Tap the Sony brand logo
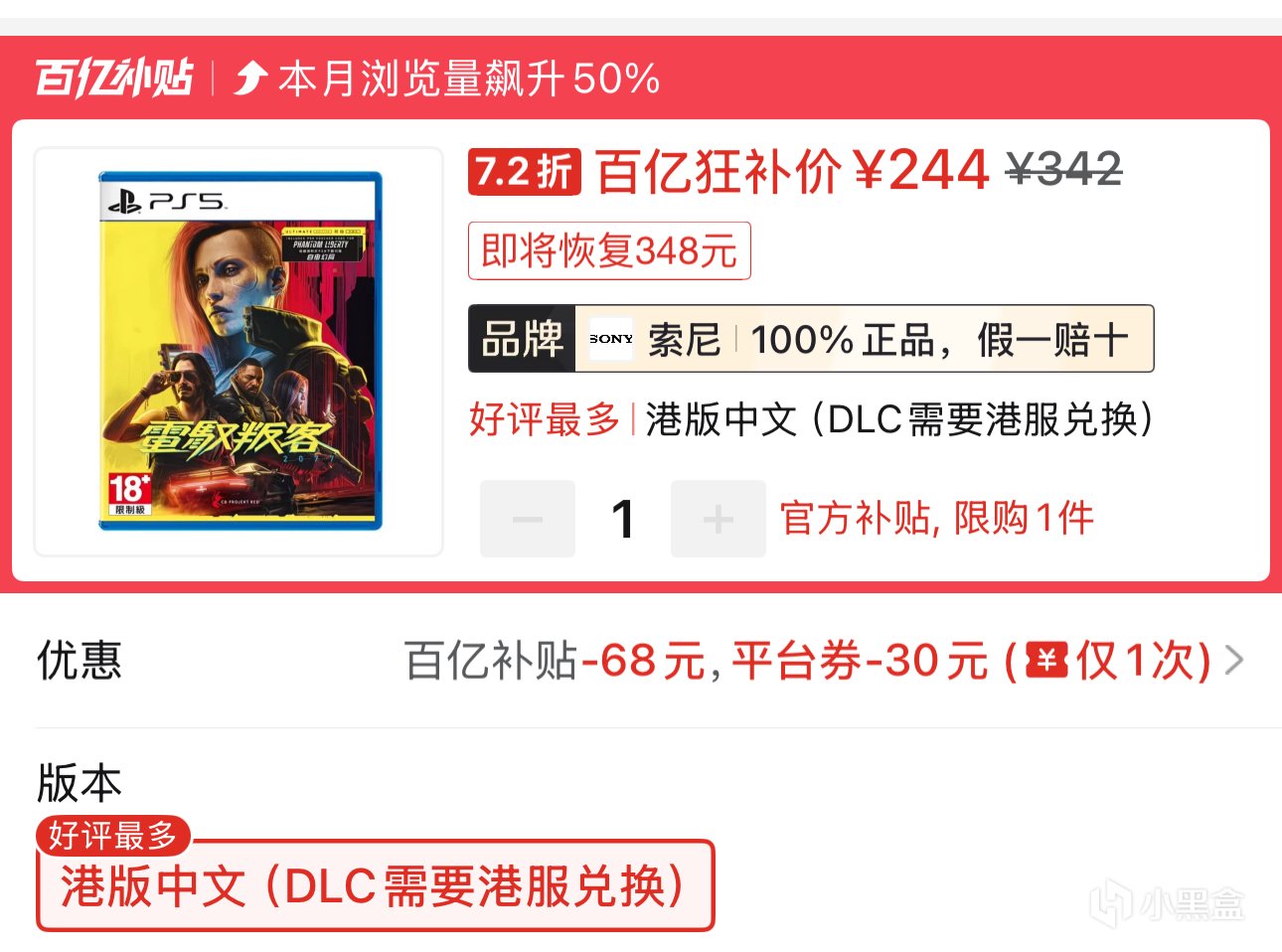 pyautogui.click(x=610, y=339)
